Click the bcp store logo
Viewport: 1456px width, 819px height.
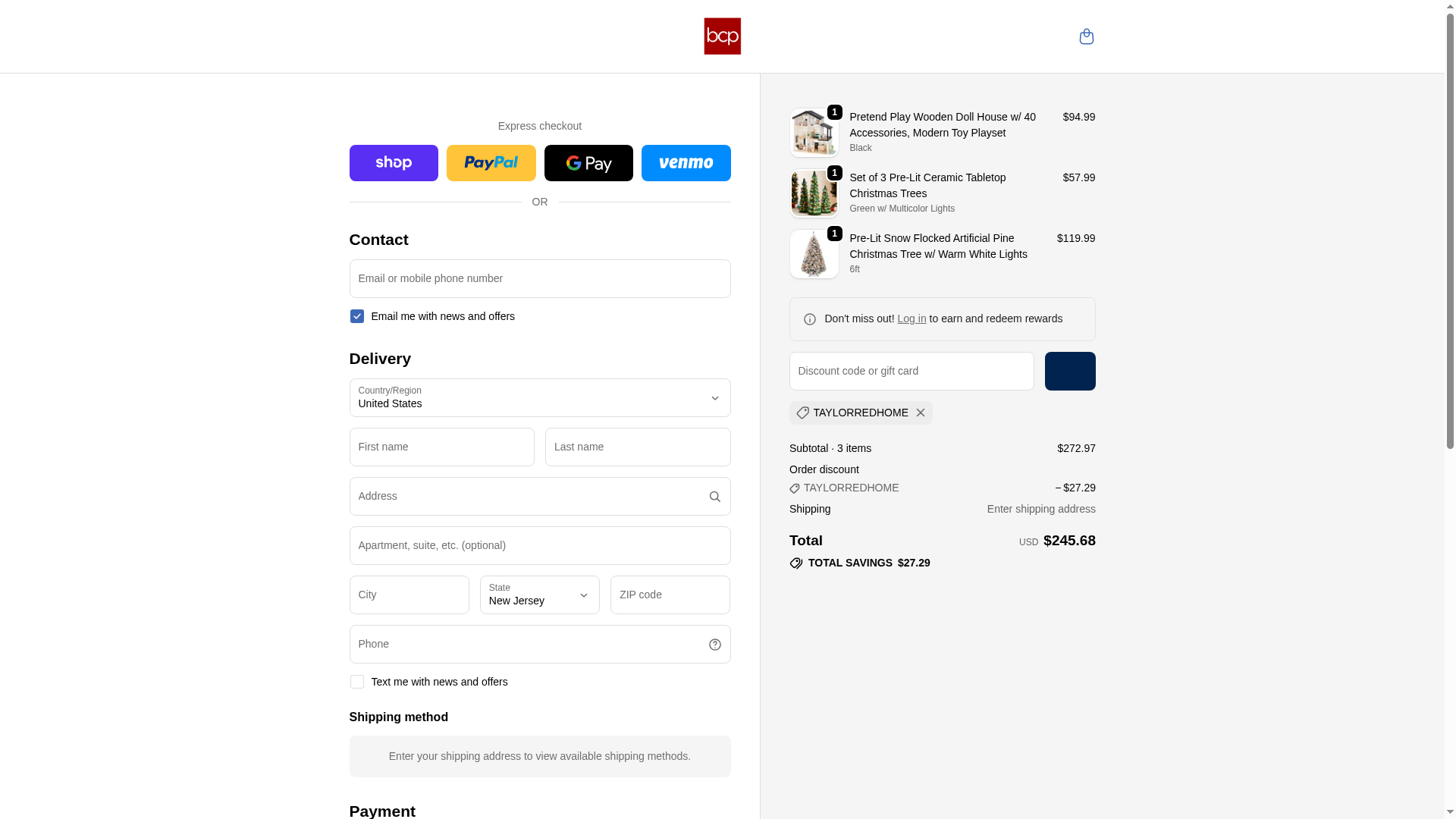tap(722, 36)
